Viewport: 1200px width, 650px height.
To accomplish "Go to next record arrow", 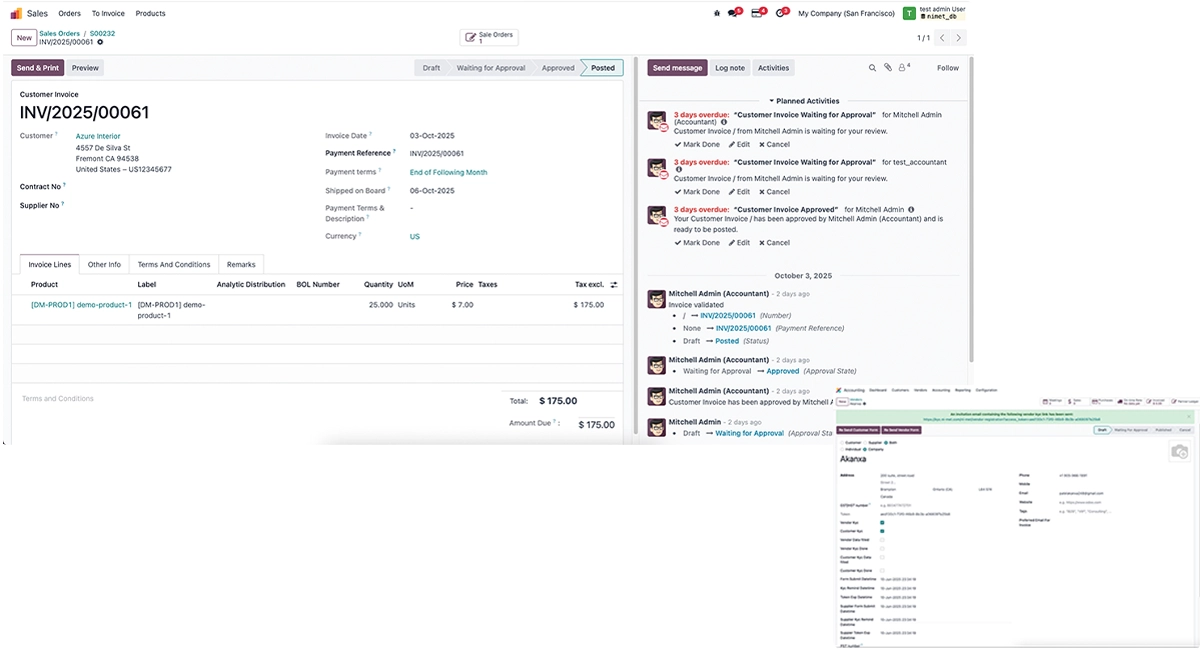I will pos(958,38).
